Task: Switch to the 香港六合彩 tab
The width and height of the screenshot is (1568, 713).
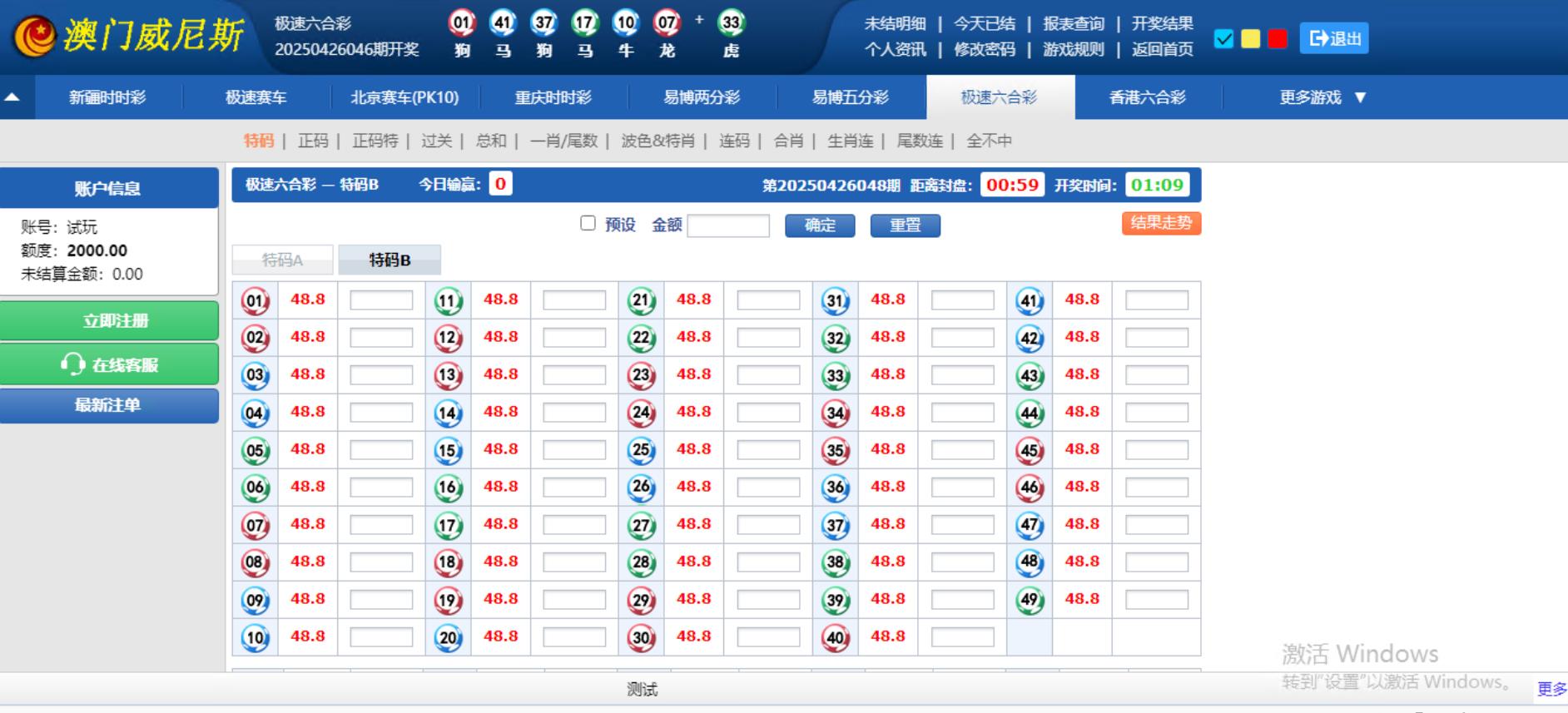Action: coord(1147,97)
